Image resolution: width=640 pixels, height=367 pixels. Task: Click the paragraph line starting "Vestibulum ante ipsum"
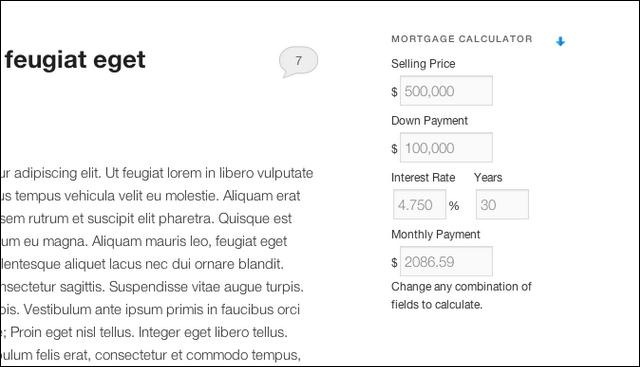point(150,309)
